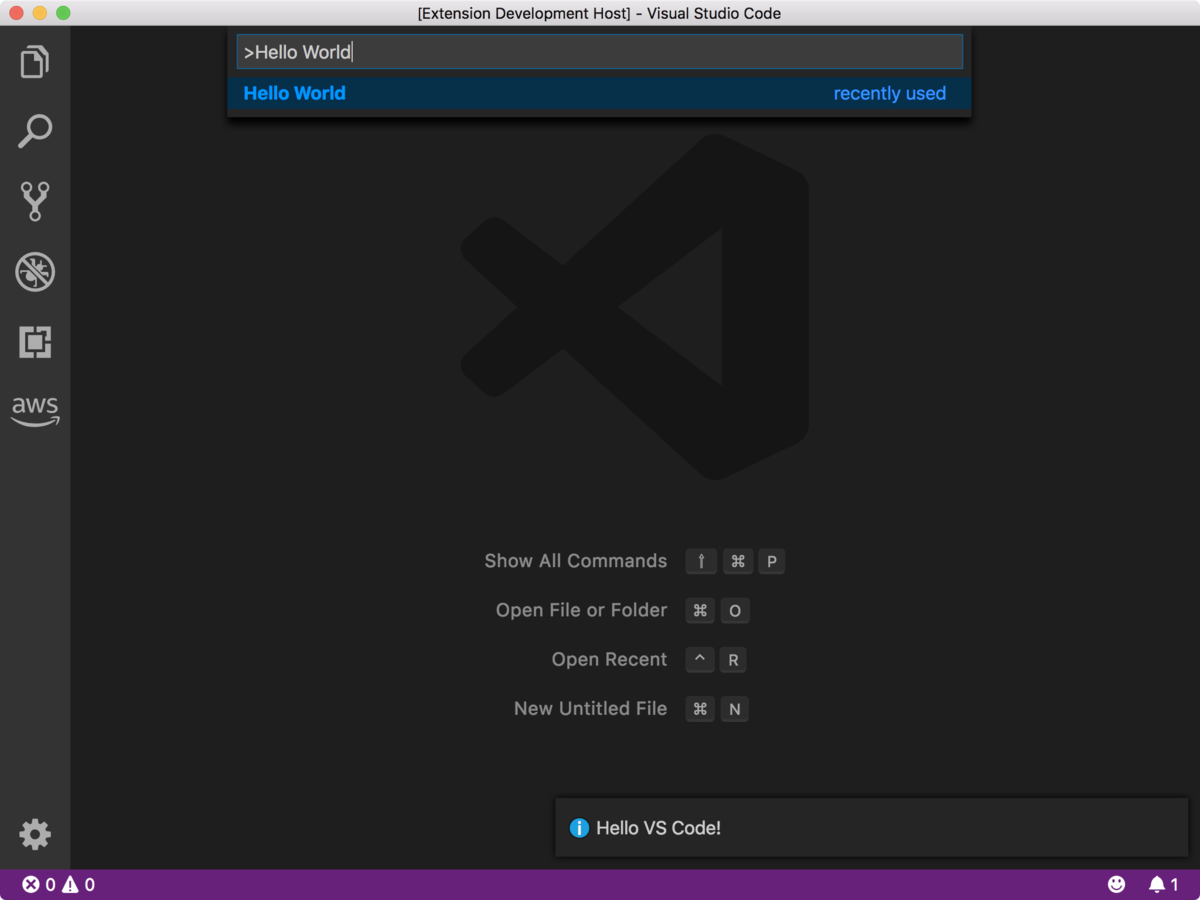Select the Hello World command result

tap(599, 93)
